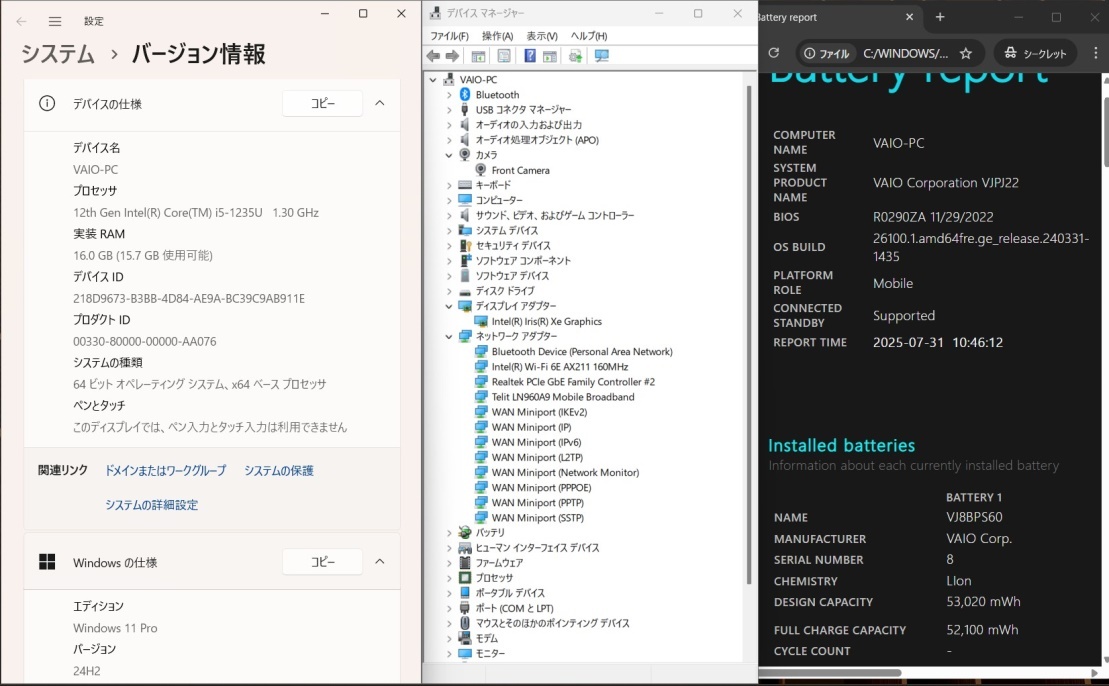Copy Windows specifications with コピー button
1109x686 pixels.
click(323, 562)
